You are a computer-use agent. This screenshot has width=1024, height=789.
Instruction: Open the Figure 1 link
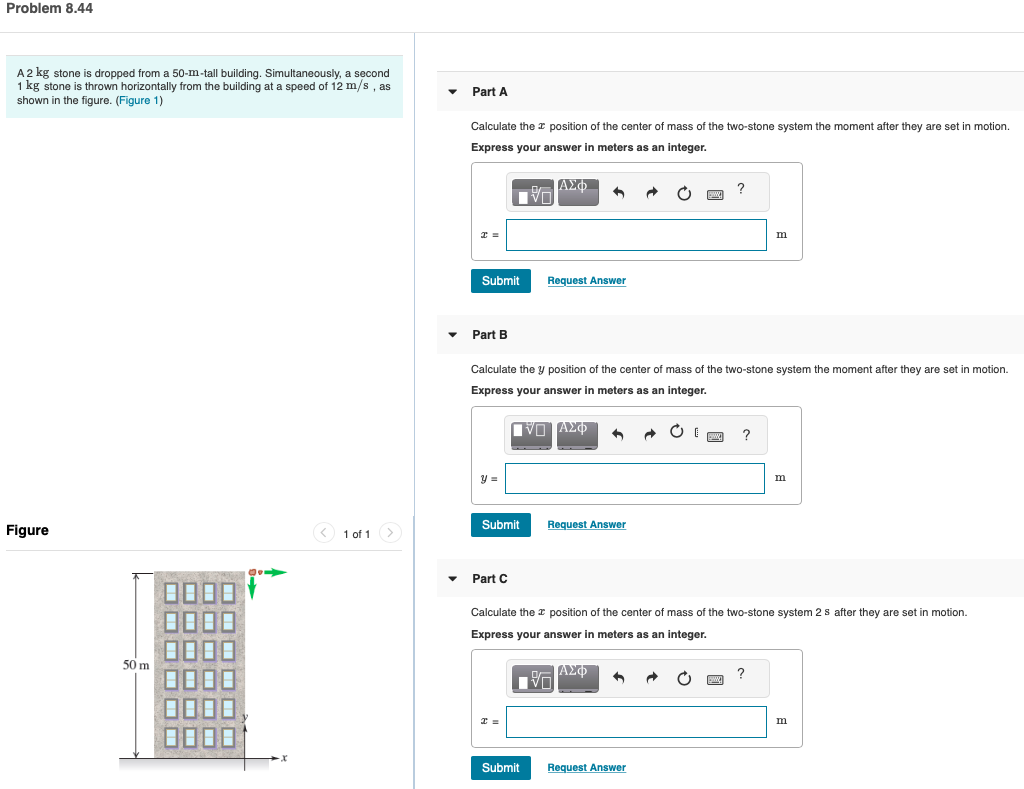(138, 101)
